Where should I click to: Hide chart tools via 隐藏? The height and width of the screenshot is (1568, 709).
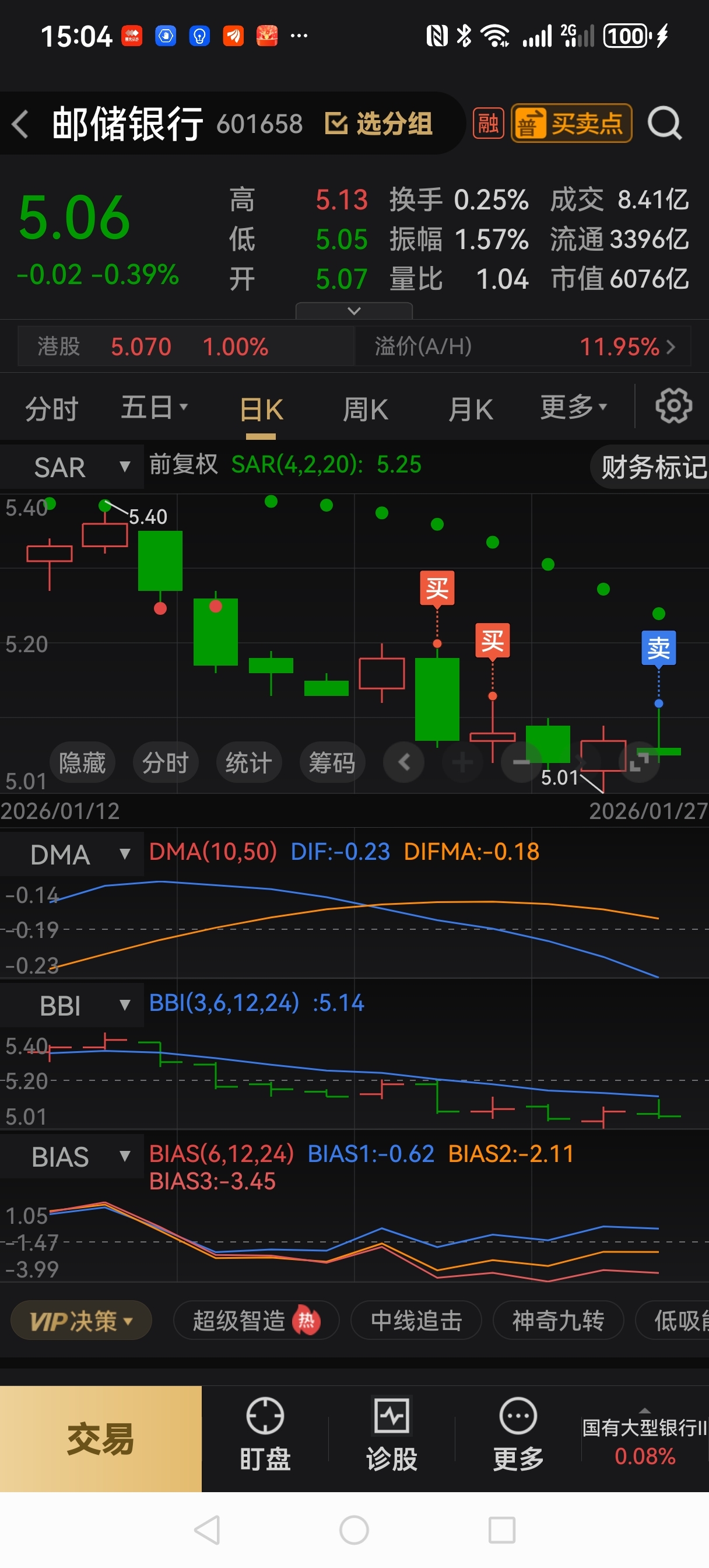pyautogui.click(x=82, y=762)
